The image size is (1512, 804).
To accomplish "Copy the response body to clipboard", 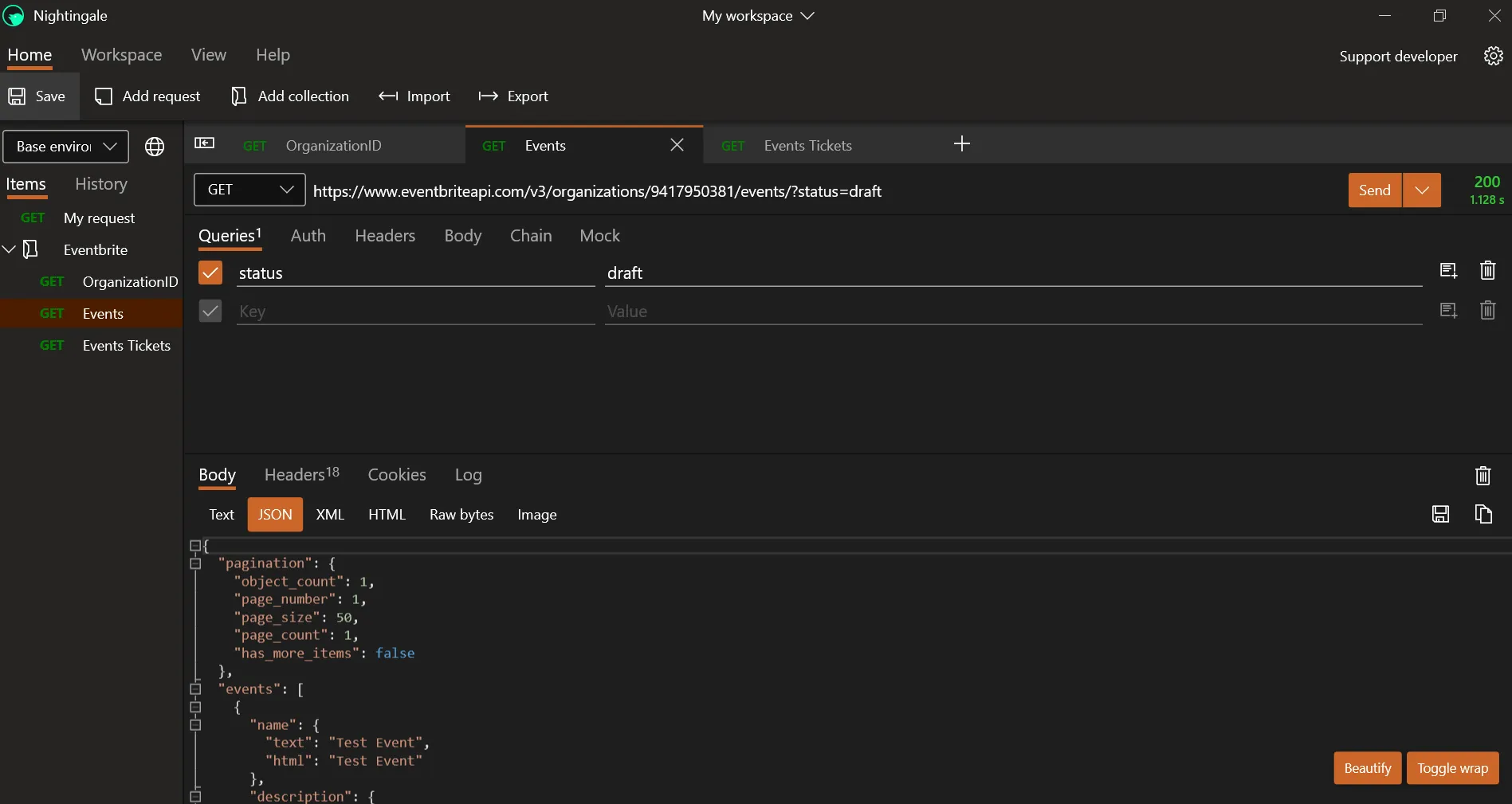I will (1483, 514).
